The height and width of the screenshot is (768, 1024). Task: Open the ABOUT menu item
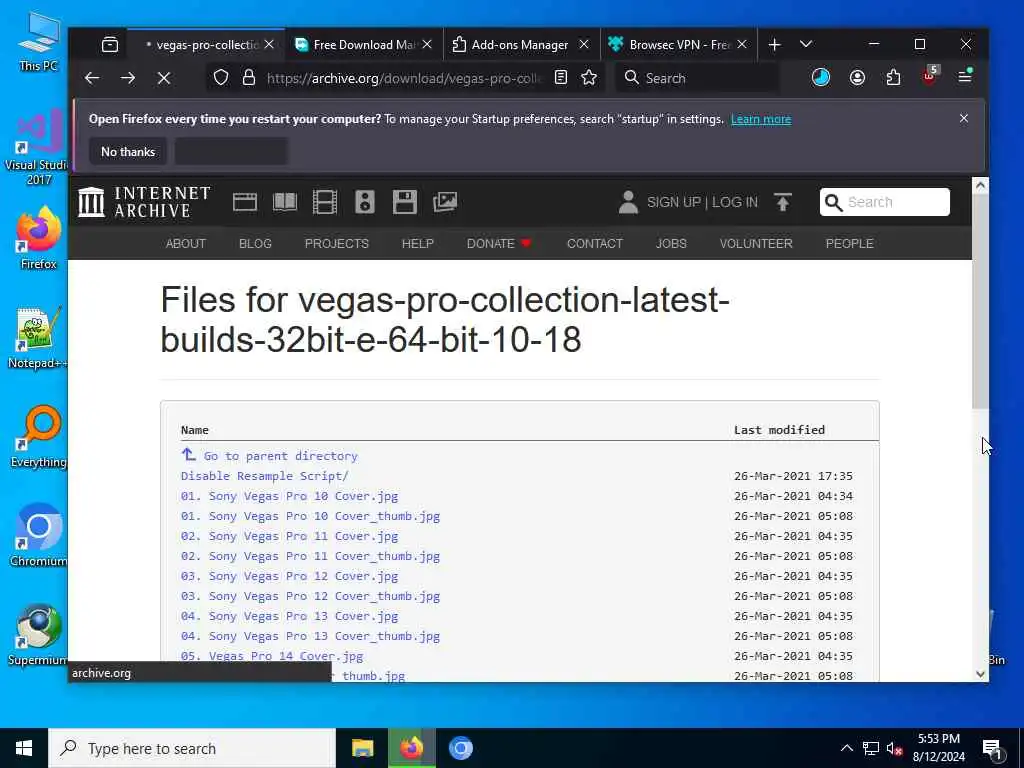(x=185, y=244)
